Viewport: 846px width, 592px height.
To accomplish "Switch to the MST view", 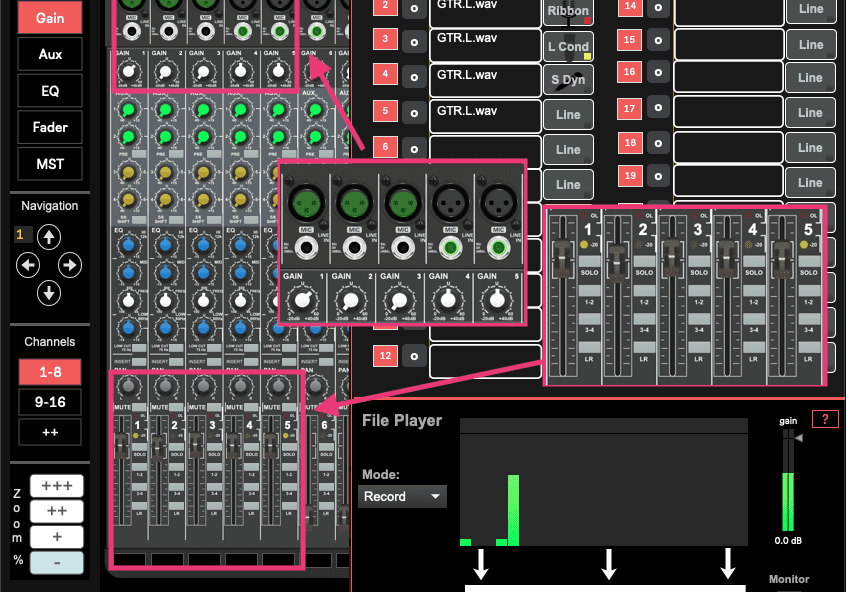I will coord(49,163).
